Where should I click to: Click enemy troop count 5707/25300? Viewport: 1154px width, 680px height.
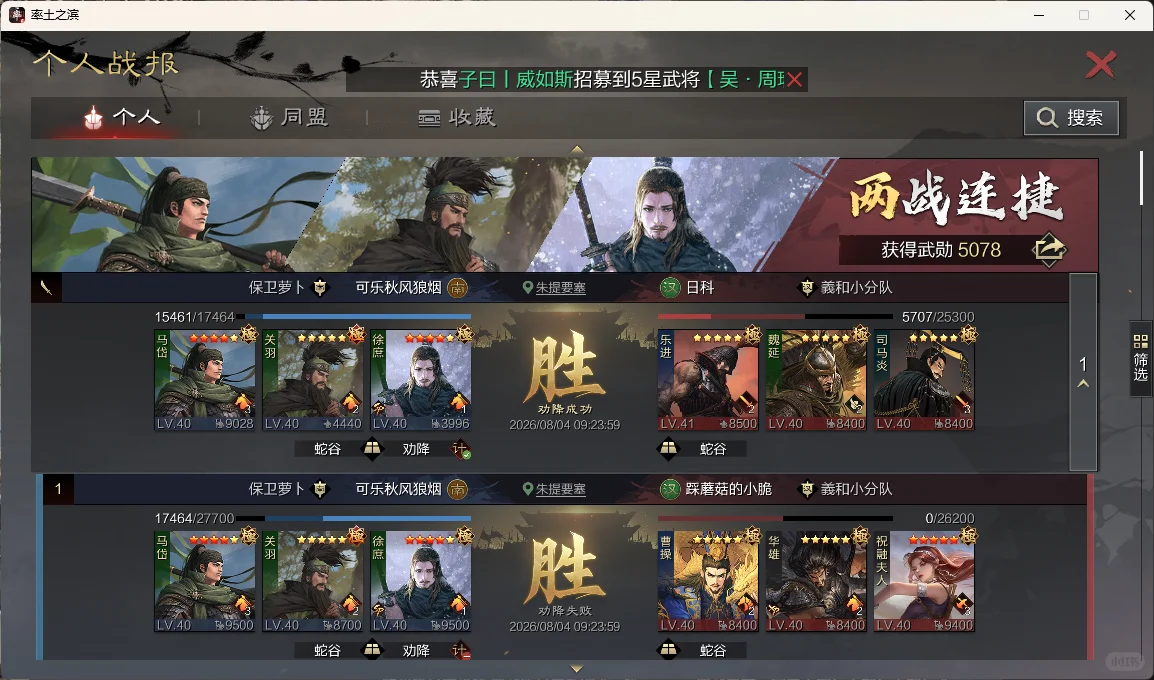click(x=938, y=317)
